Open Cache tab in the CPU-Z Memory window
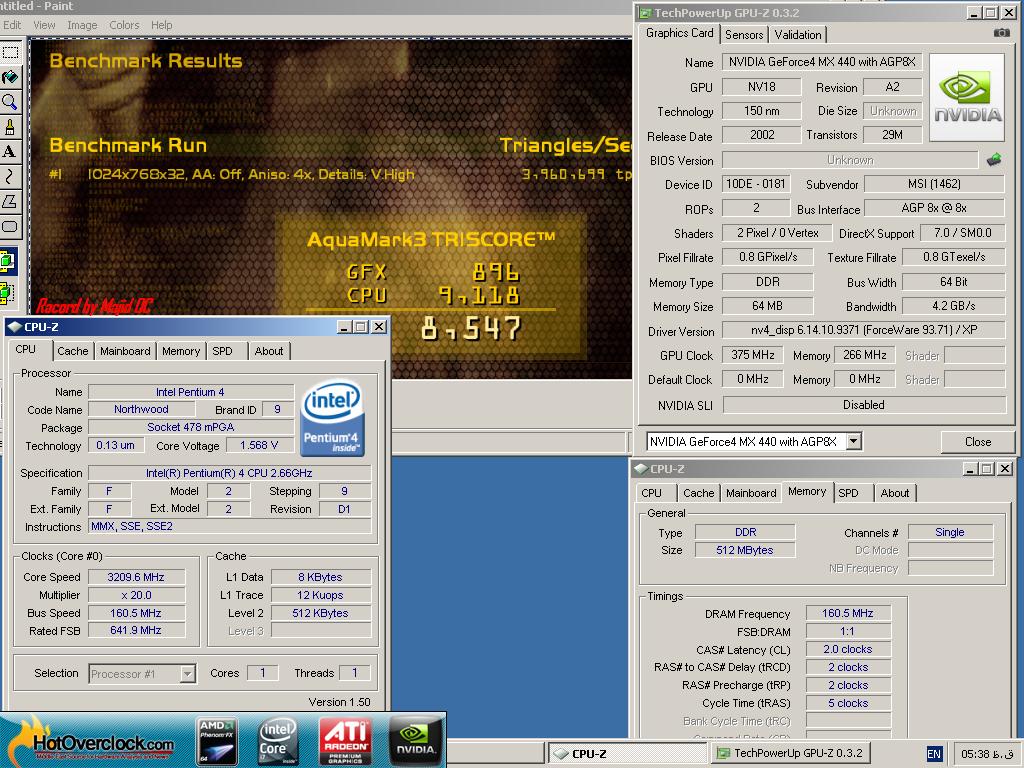Image resolution: width=1024 pixels, height=768 pixels. 699,493
